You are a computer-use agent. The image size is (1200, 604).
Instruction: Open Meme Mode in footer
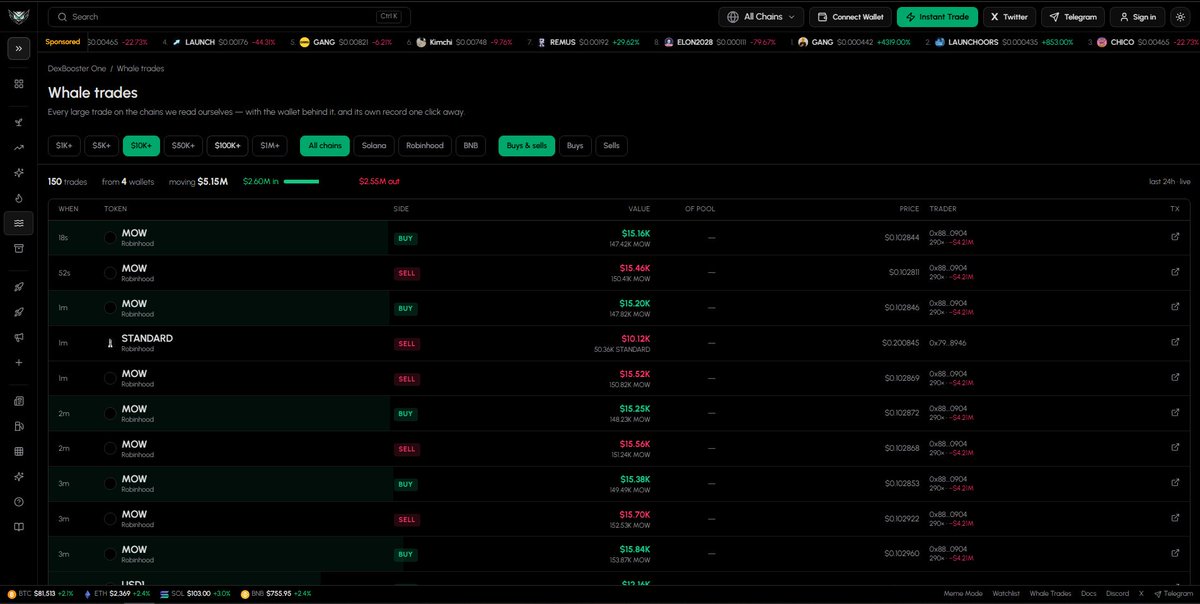(x=964, y=594)
